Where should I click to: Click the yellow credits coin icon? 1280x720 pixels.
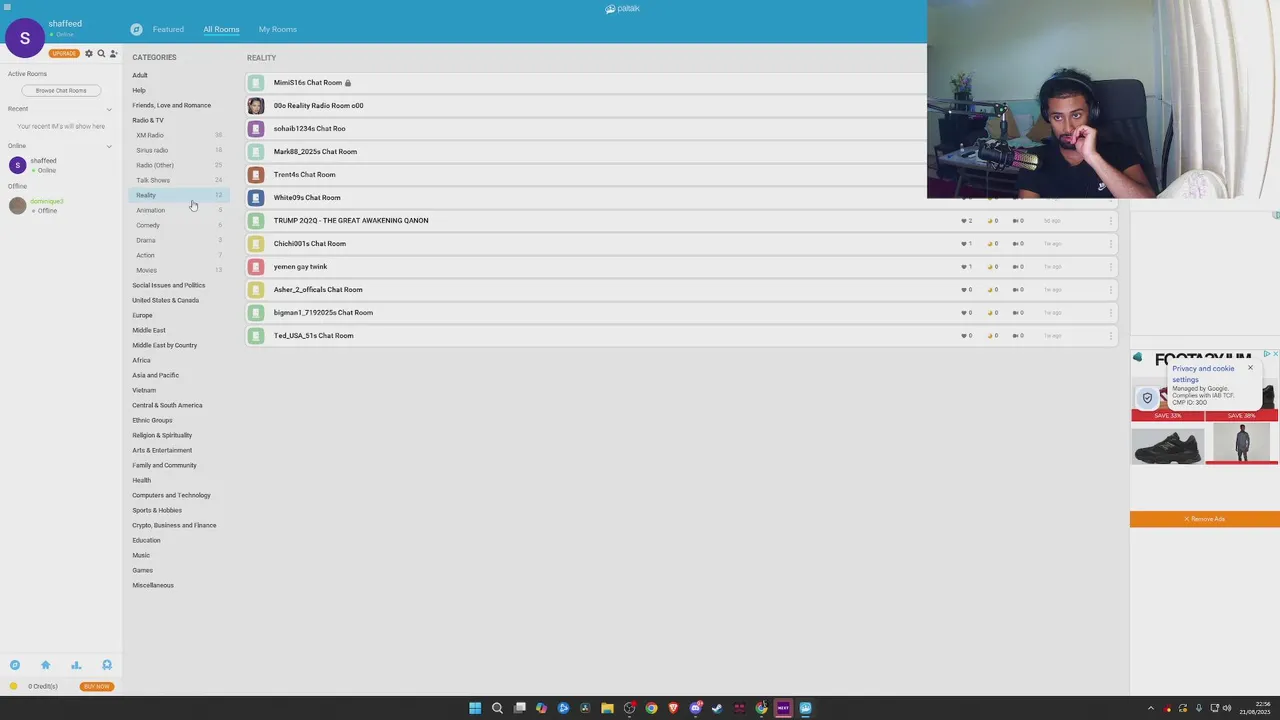coord(13,686)
